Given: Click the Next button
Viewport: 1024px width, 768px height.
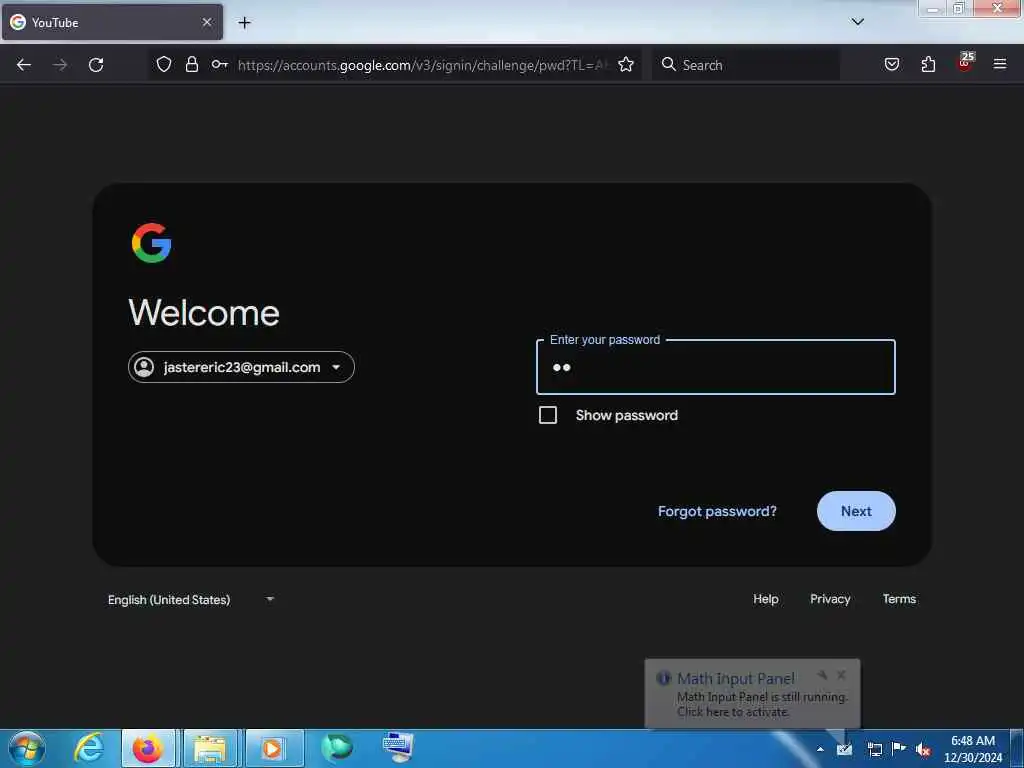Looking at the screenshot, I should tap(856, 511).
